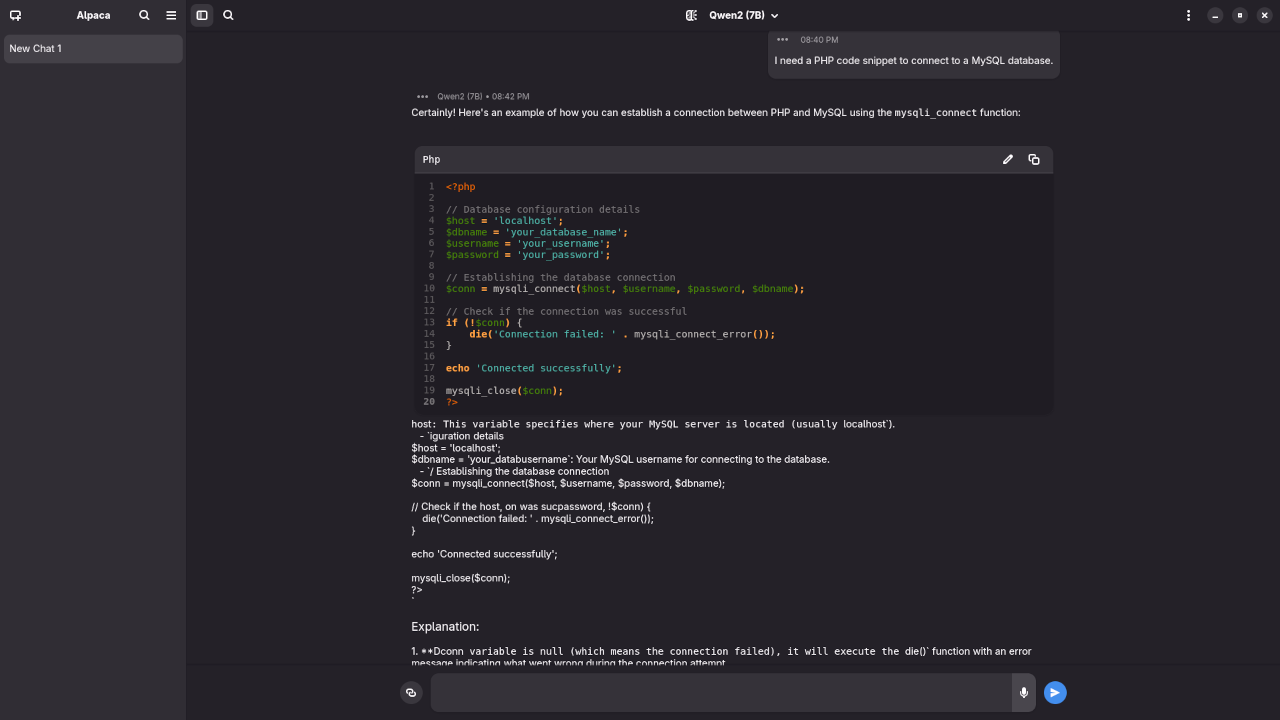Open options menu for the user message

click(782, 40)
